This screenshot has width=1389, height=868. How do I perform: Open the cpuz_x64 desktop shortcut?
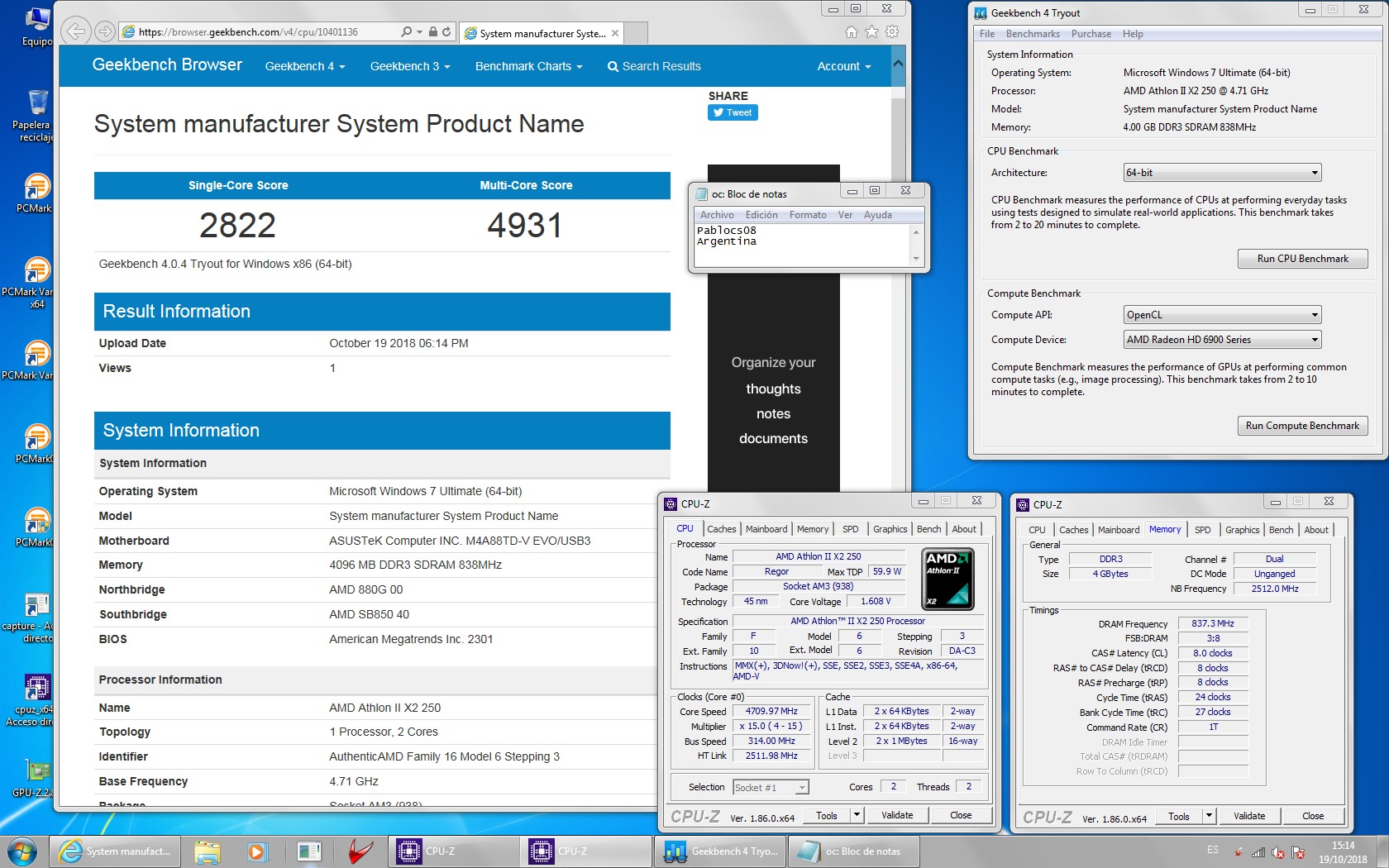point(36,700)
